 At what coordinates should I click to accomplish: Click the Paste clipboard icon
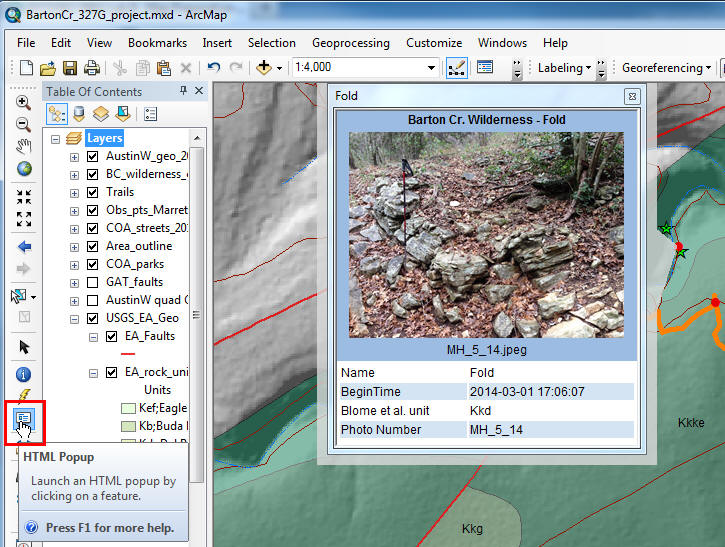pos(164,68)
